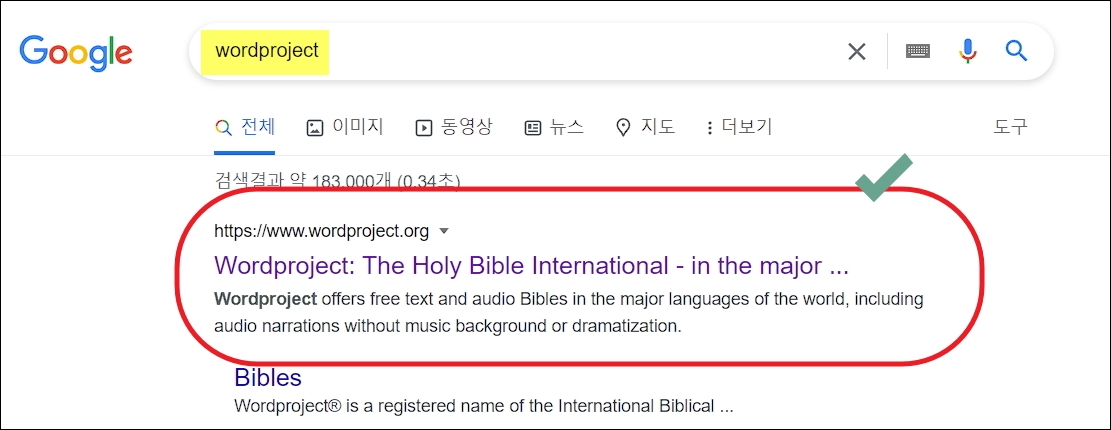Switch to the 이미지 (Images) tab
The image size is (1111, 430).
coord(344,128)
